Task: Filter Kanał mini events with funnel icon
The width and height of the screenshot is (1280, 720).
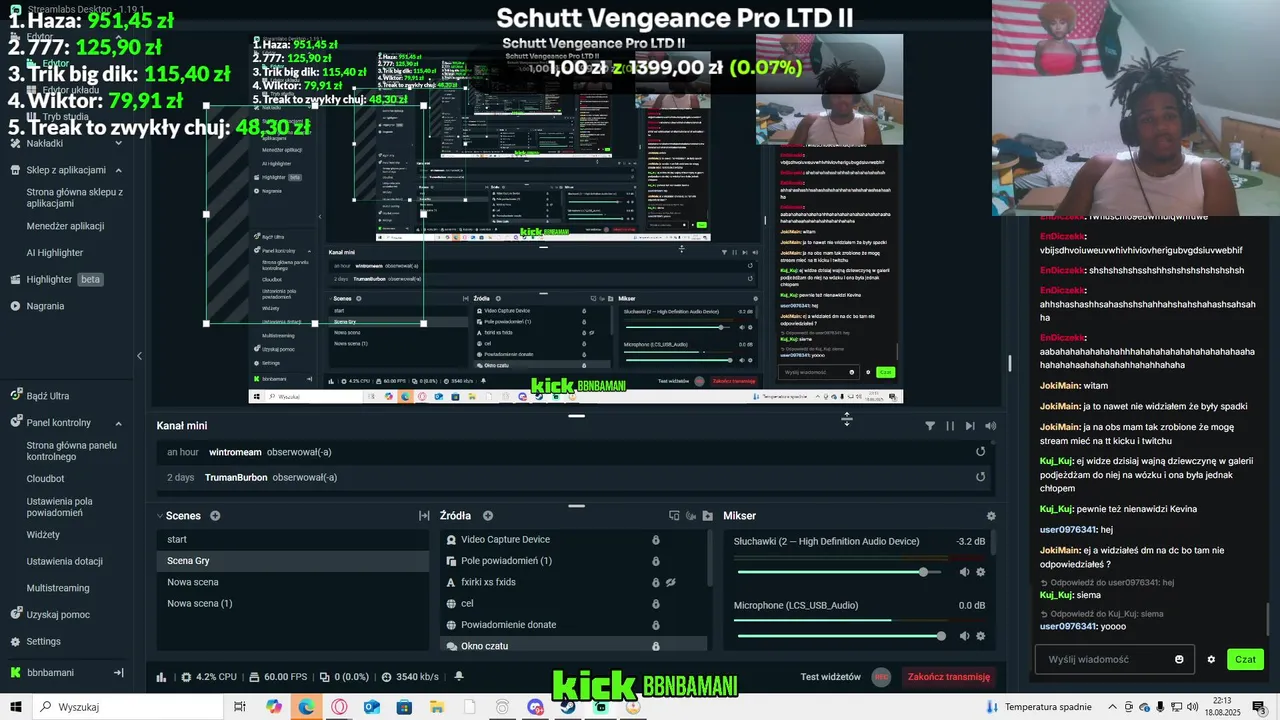Action: (x=930, y=426)
